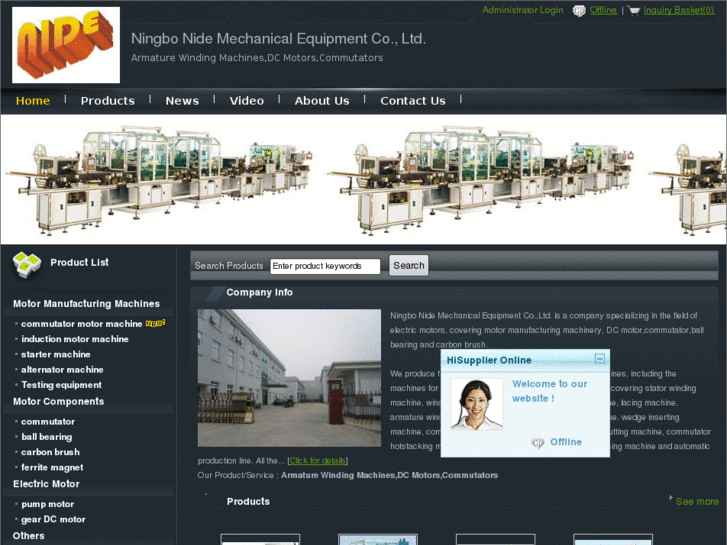
Task: Click the Product List heading
Action: [79, 263]
